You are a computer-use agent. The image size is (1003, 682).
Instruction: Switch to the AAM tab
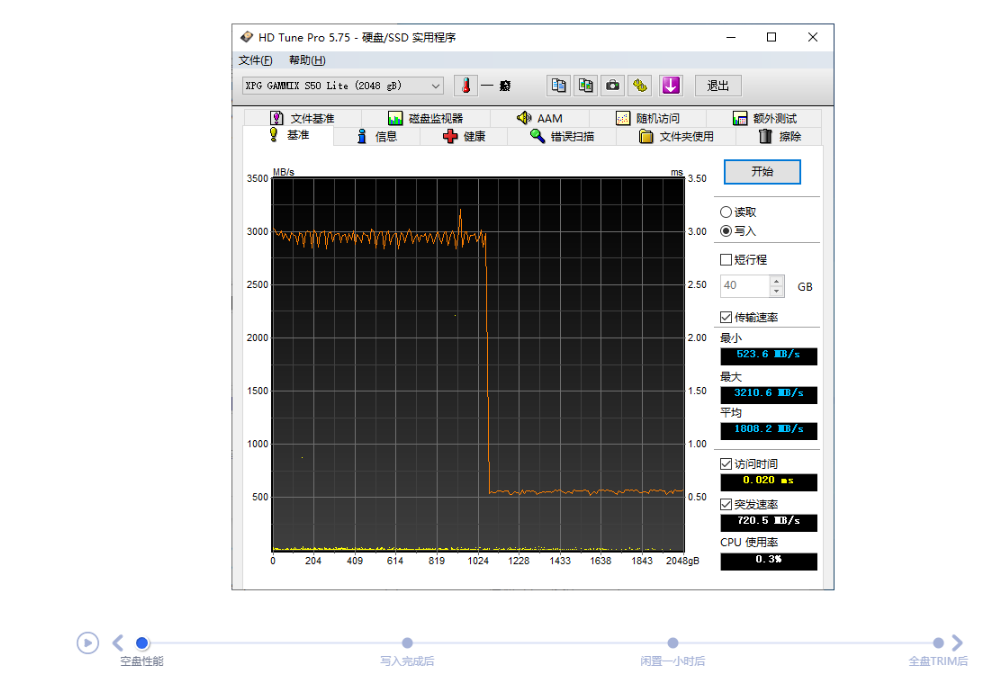[x=540, y=118]
